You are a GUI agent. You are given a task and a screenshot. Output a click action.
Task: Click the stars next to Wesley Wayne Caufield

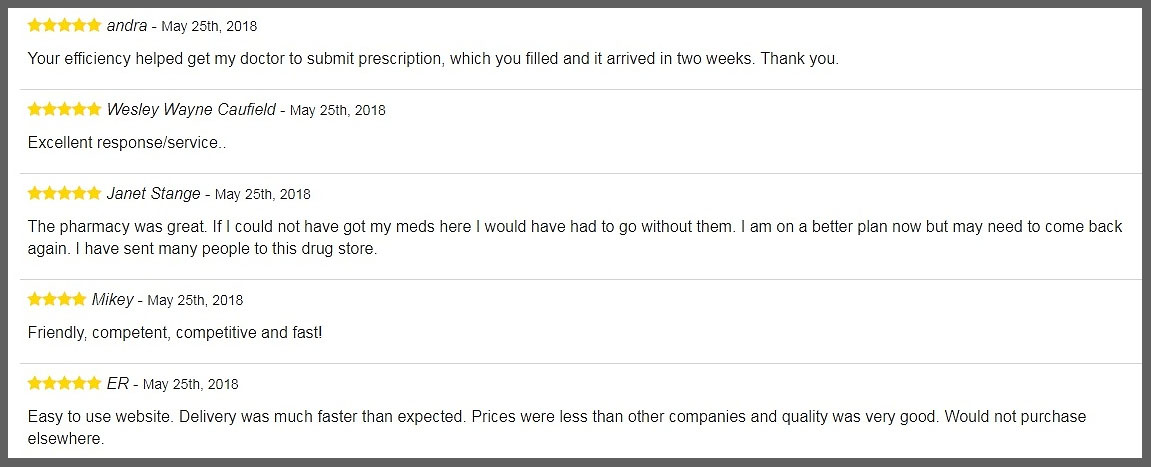coord(64,109)
